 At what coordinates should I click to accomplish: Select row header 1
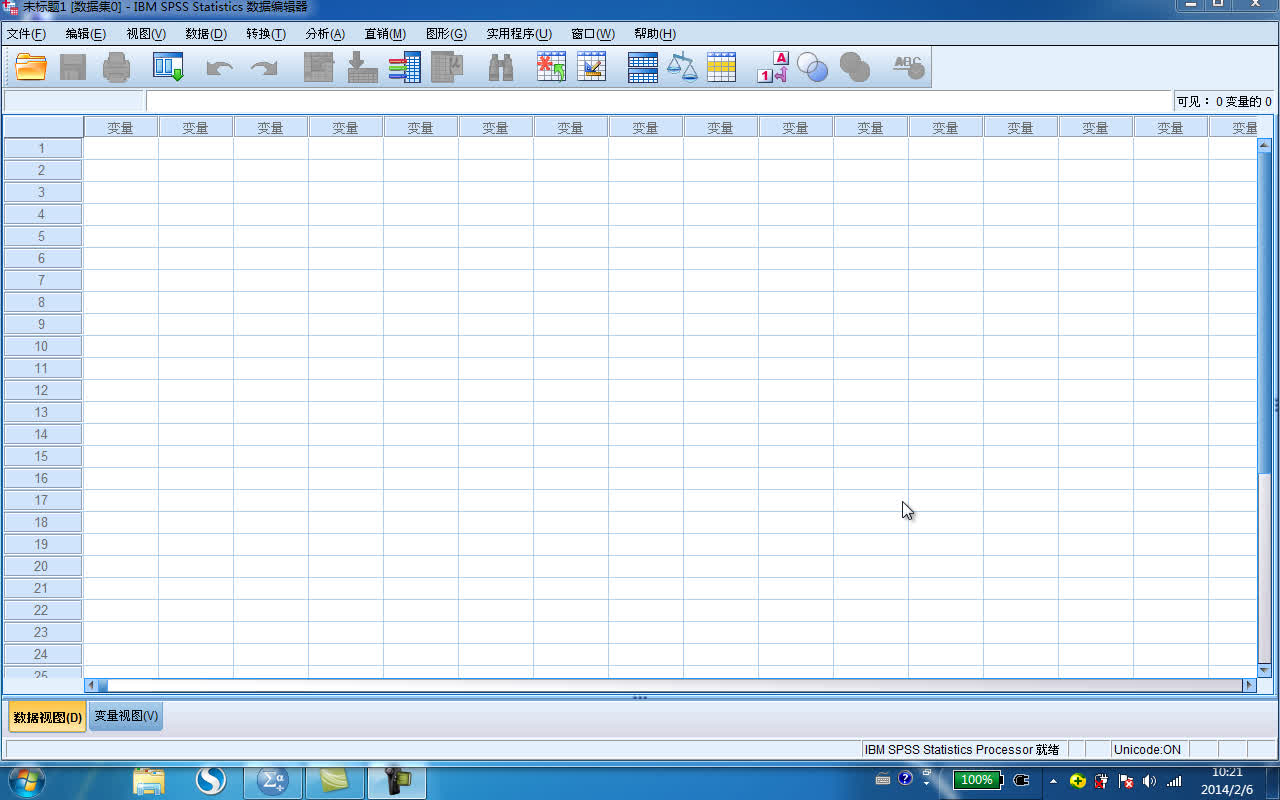tap(42, 148)
